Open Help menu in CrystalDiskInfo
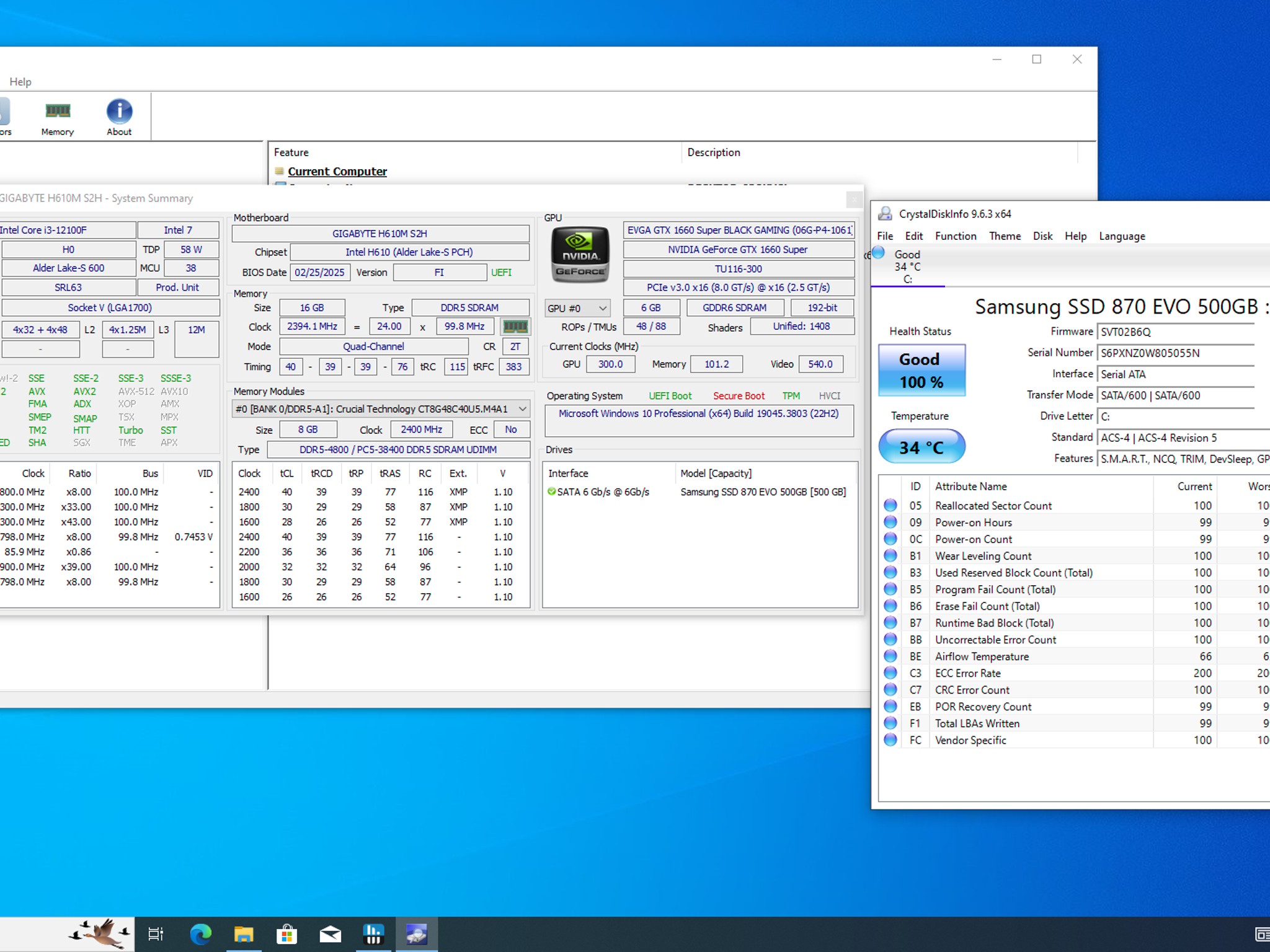The width and height of the screenshot is (1270, 952). 1075,236
